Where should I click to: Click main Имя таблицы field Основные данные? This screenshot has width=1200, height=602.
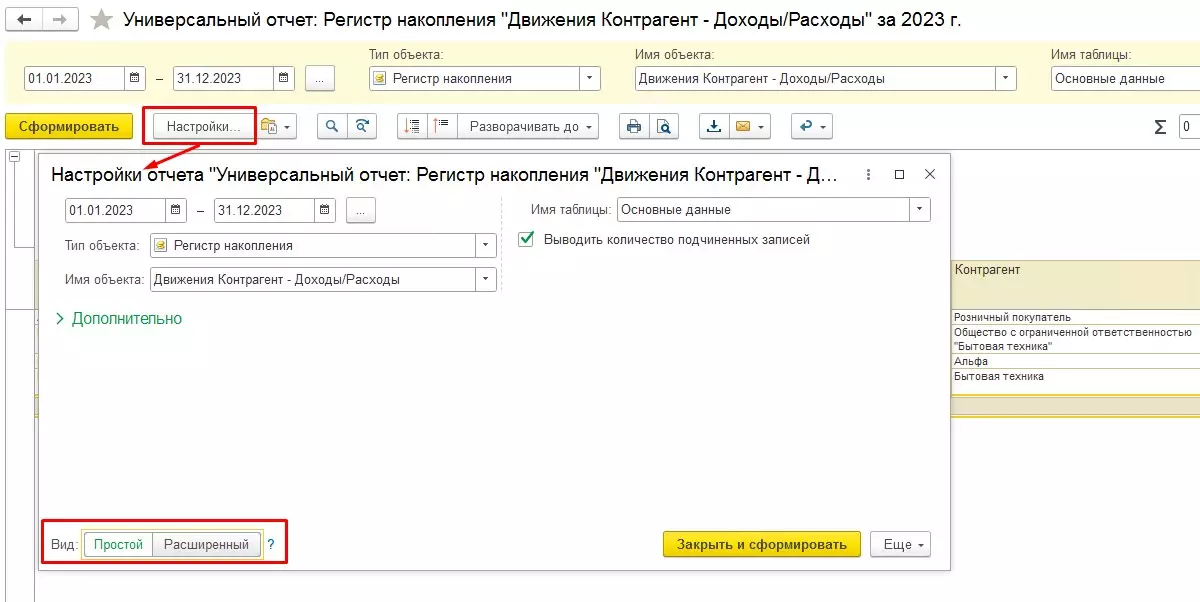coord(1126,78)
